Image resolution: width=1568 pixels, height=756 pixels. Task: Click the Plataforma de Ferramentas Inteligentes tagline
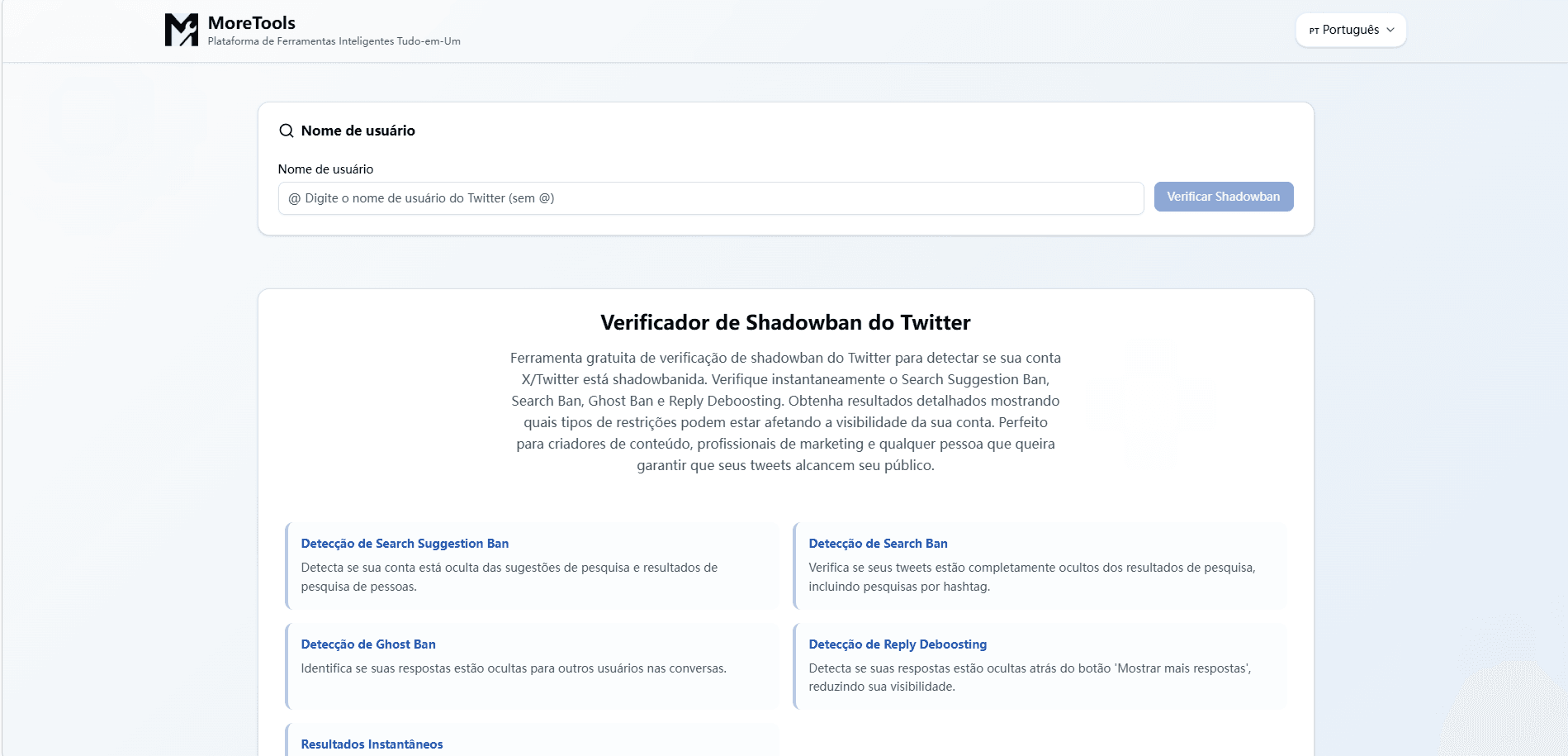334,41
